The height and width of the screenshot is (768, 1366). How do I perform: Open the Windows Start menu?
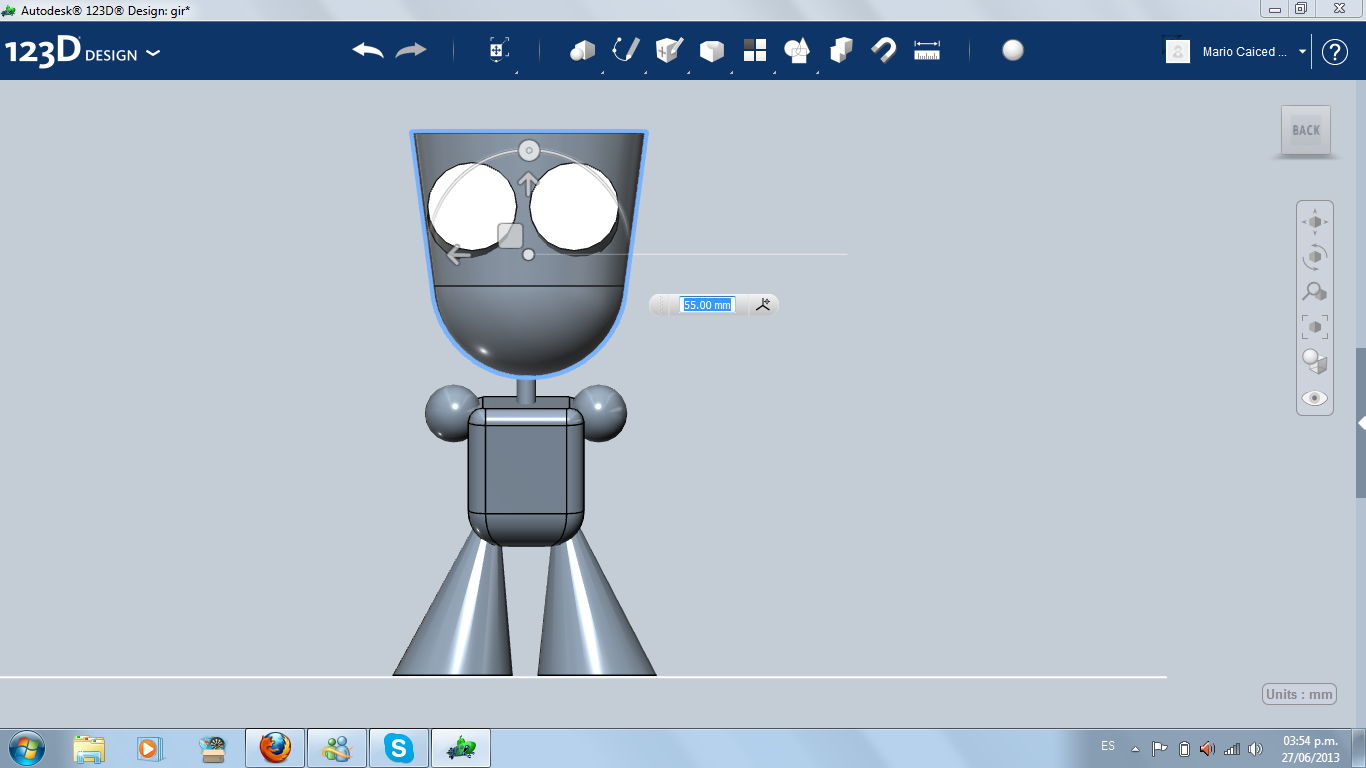click(26, 748)
